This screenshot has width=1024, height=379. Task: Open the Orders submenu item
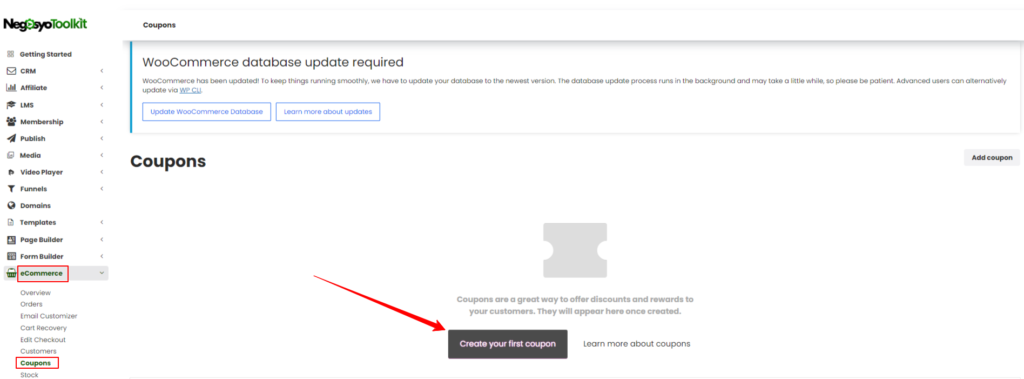(x=31, y=305)
